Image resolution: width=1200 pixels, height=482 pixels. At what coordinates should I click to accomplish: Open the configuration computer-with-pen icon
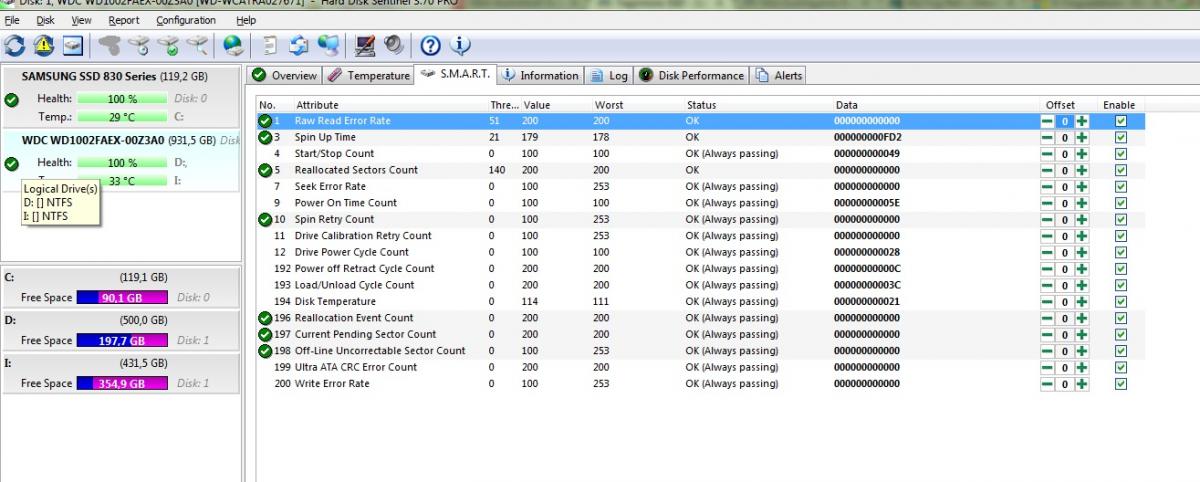tap(365, 45)
